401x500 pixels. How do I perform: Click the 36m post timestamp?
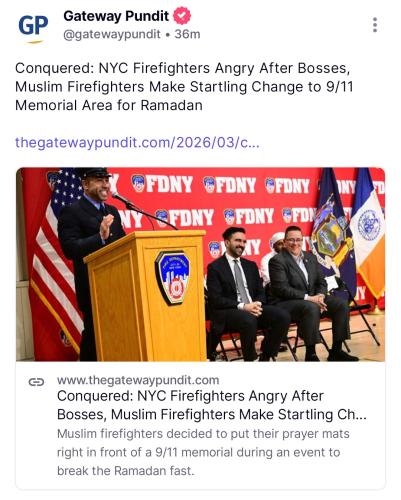coord(187,34)
